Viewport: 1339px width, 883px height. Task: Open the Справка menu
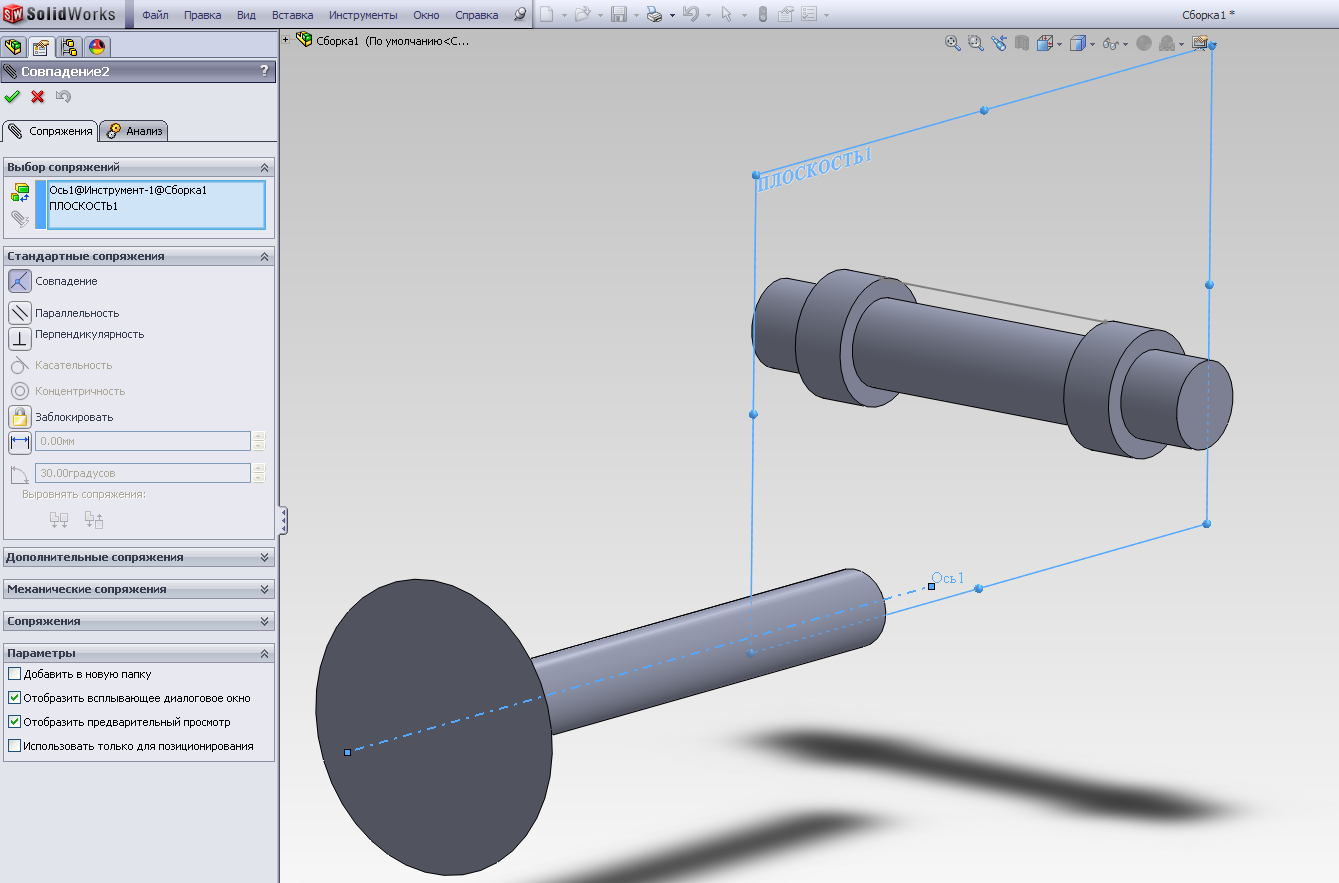click(x=477, y=15)
